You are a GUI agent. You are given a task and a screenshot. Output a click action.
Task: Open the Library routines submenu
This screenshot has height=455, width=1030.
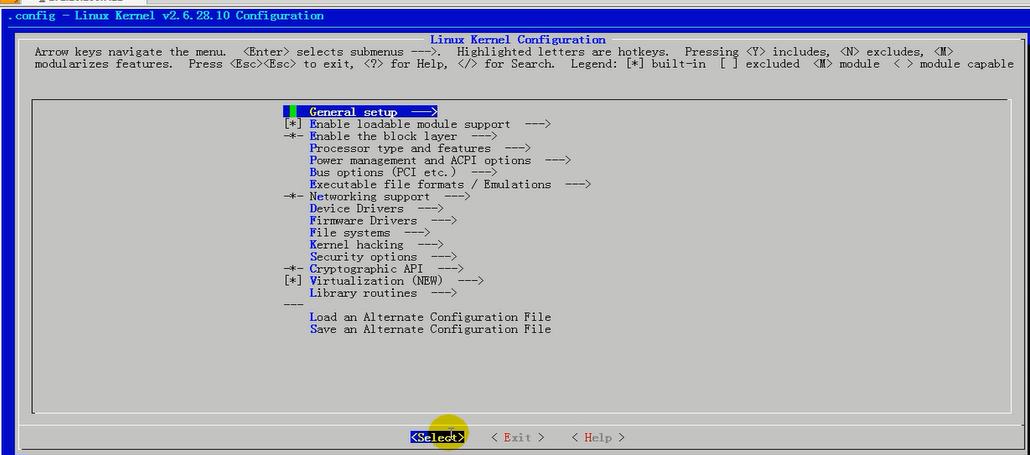383,293
